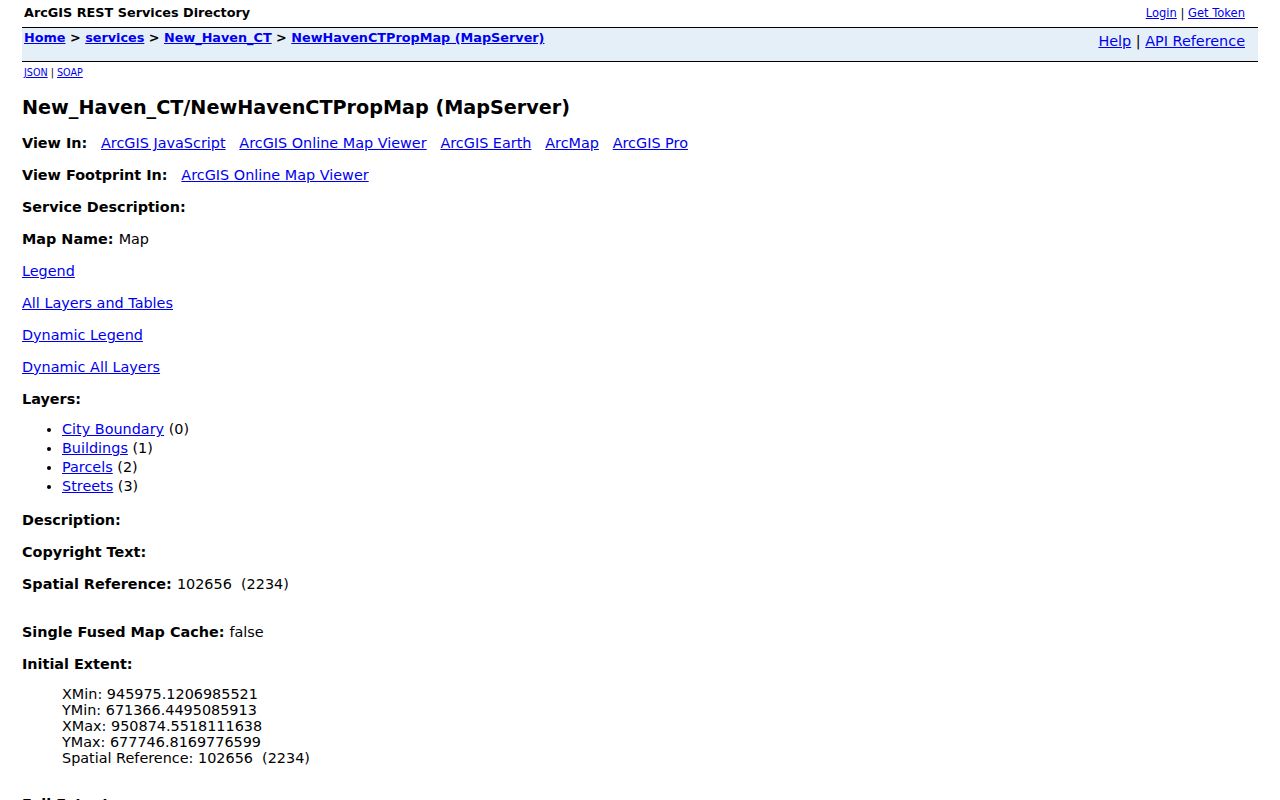This screenshot has width=1280, height=800.
Task: Open the SOAP format link
Action: [x=70, y=72]
